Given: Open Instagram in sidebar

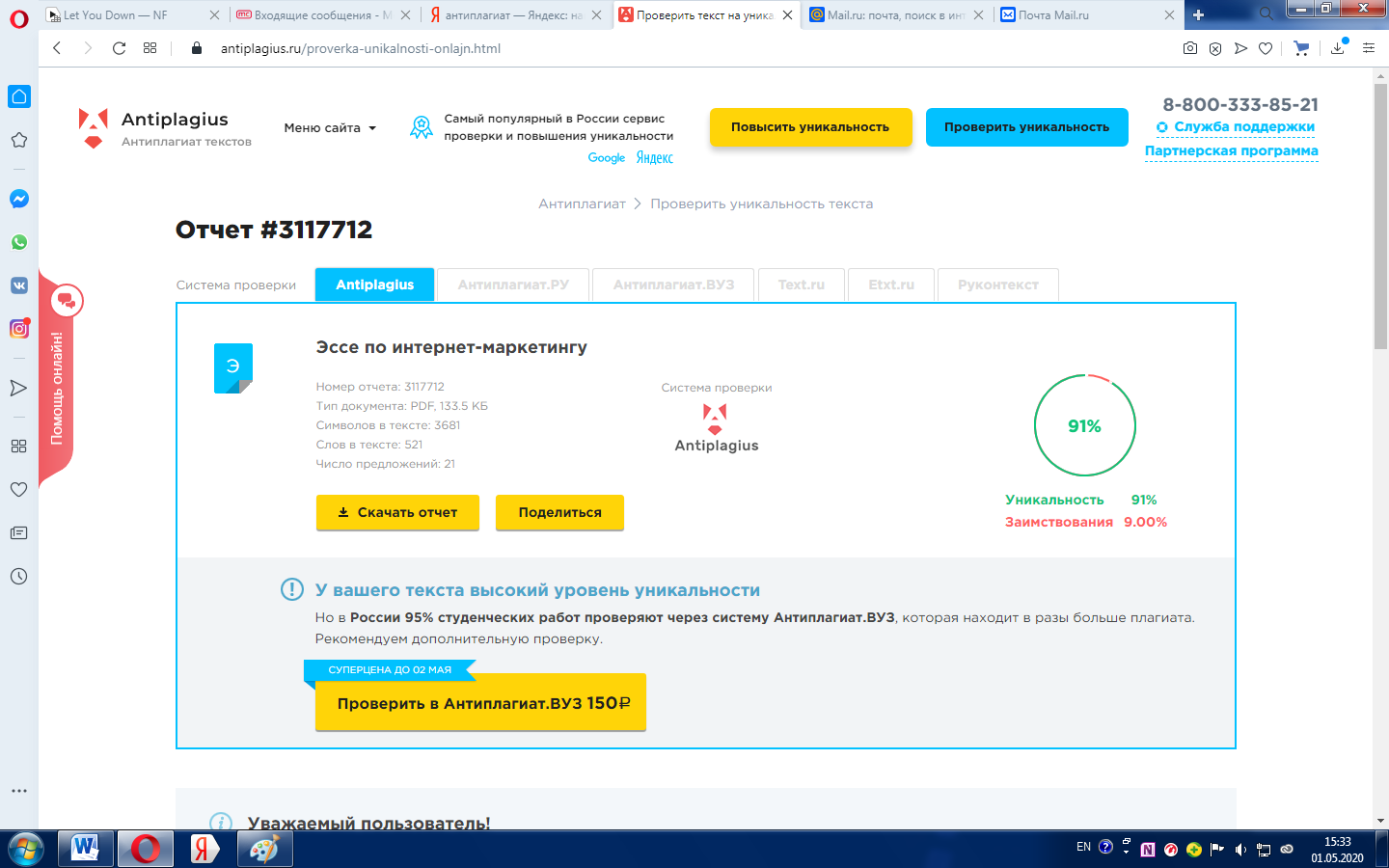Looking at the screenshot, I should point(18,328).
